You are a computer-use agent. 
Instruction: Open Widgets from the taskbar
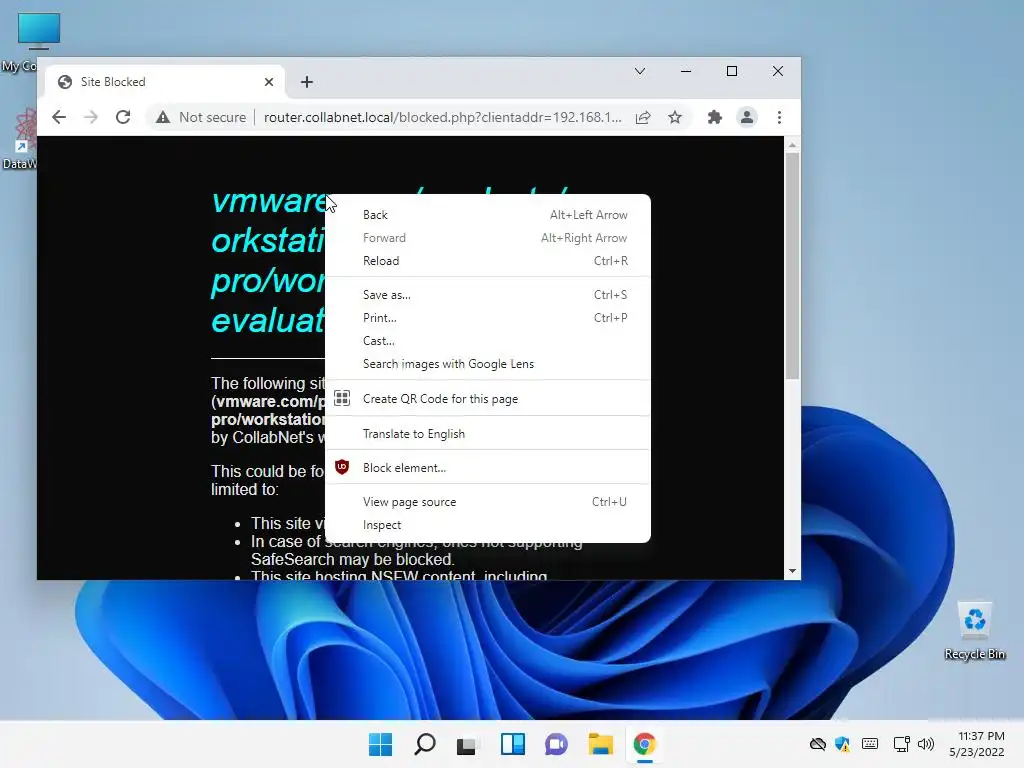pos(513,744)
